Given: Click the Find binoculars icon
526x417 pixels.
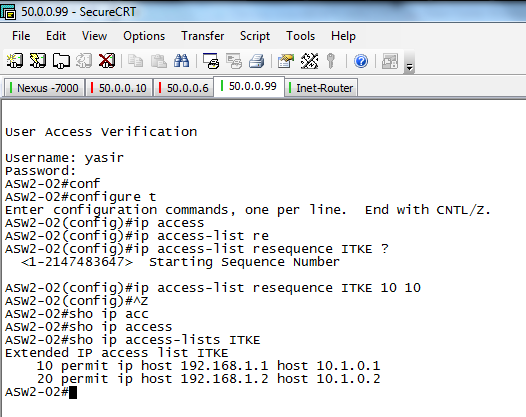Looking at the screenshot, I should [181, 61].
